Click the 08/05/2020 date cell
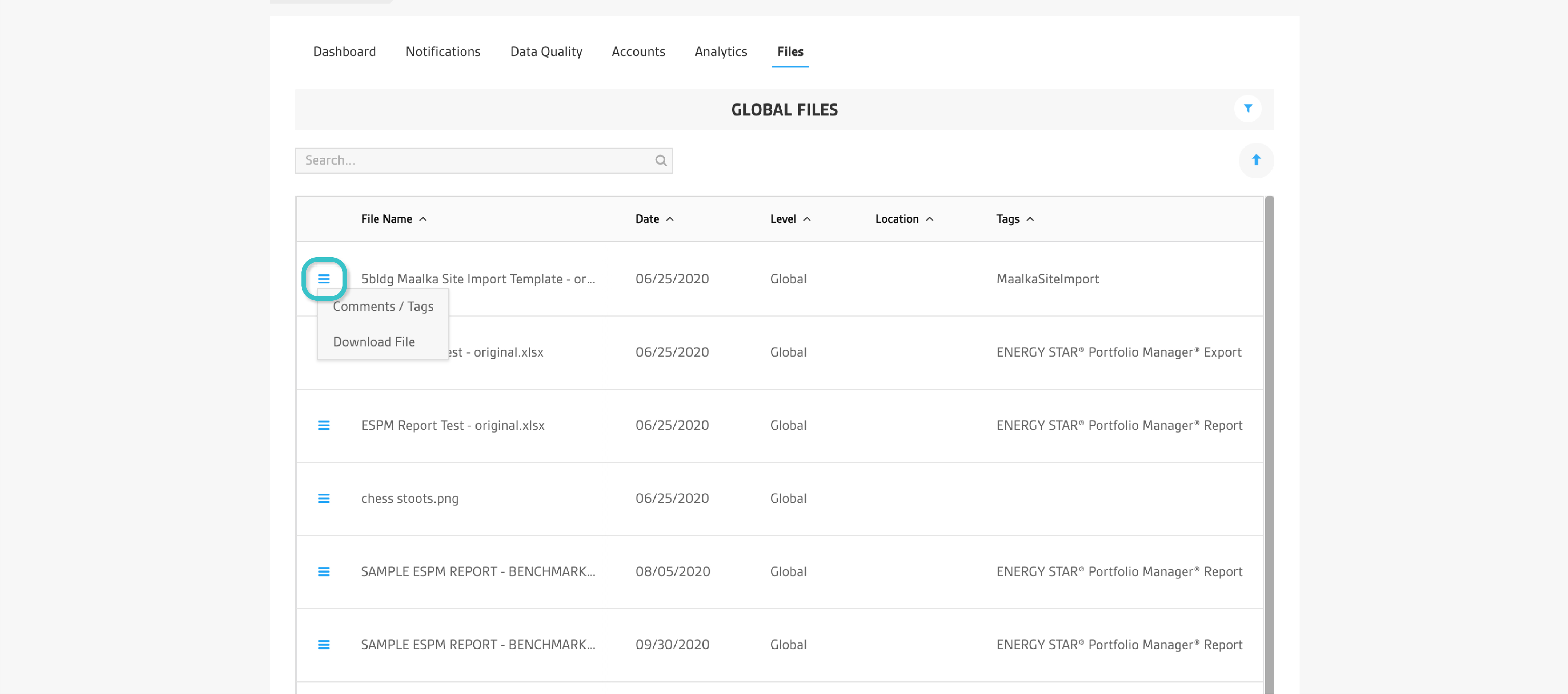Viewport: 1568px width, 694px height. click(x=673, y=572)
